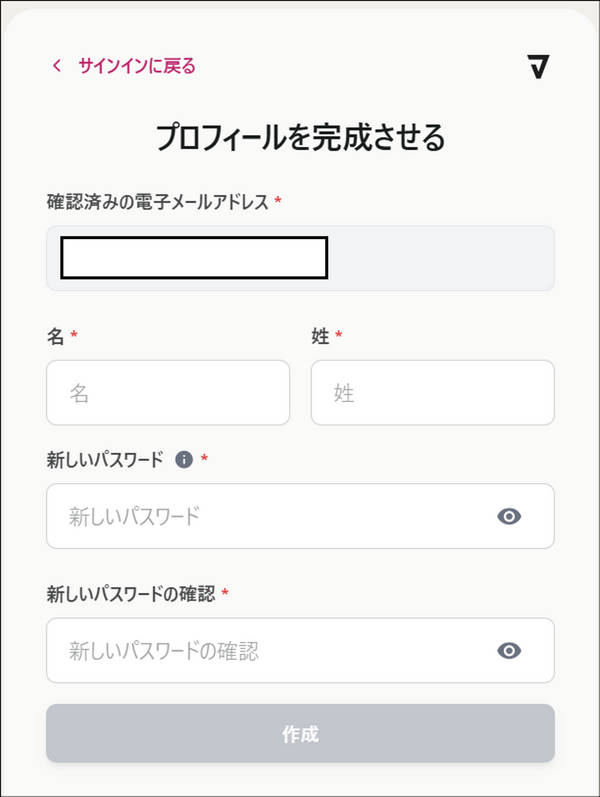The width and height of the screenshot is (600, 797).
Task: Click the プロフィールを完成させる heading
Action: coord(300,137)
